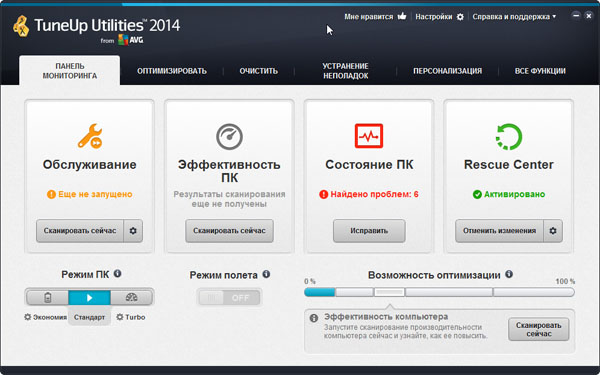
Task: Click the Найдено проблем: 6 status text
Action: pyautogui.click(x=374, y=194)
